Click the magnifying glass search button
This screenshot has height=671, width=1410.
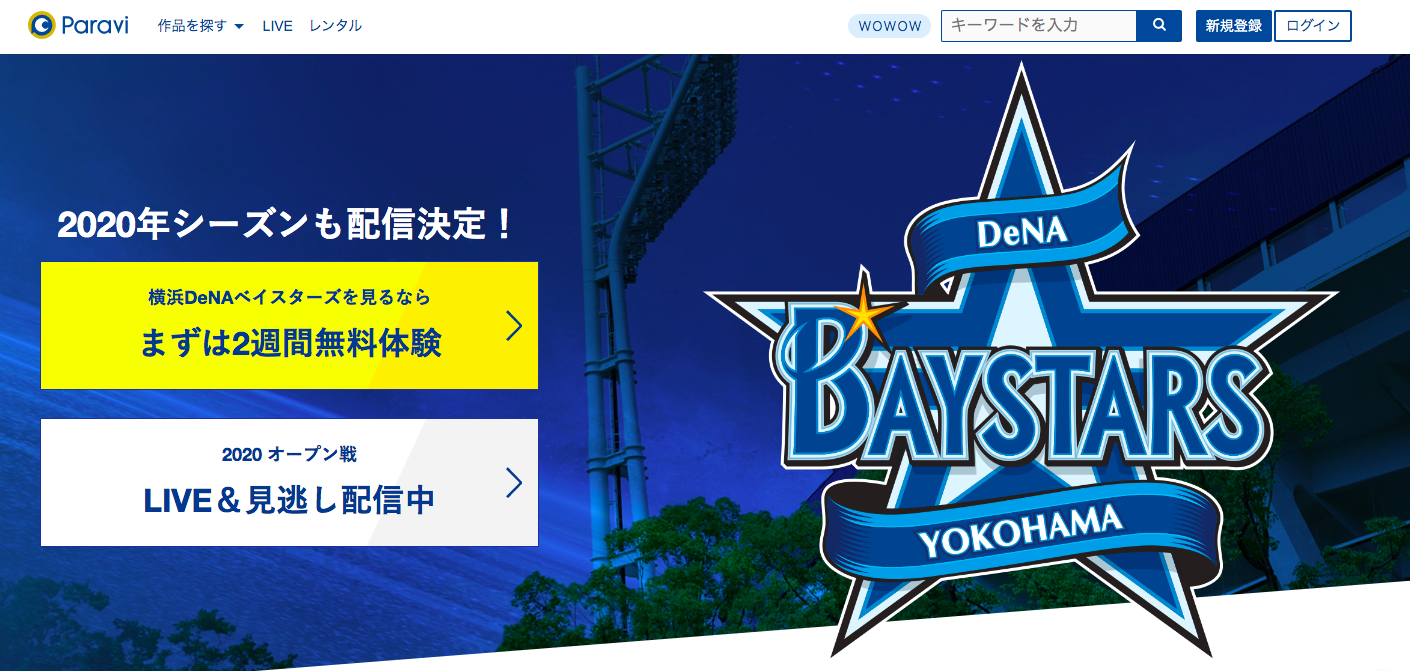pos(1159,26)
